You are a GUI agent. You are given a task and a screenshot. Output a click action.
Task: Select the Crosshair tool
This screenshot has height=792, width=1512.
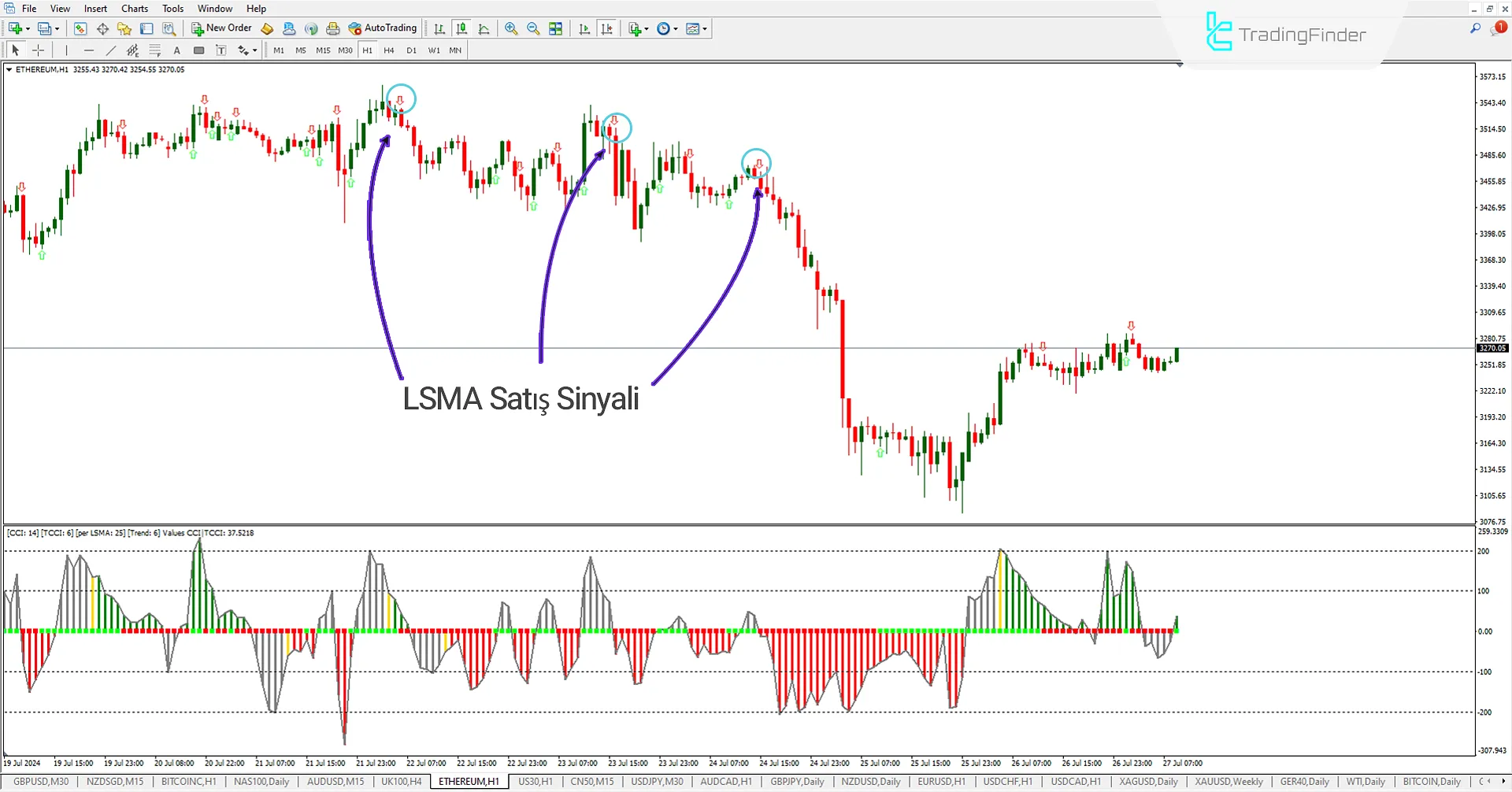[38, 50]
